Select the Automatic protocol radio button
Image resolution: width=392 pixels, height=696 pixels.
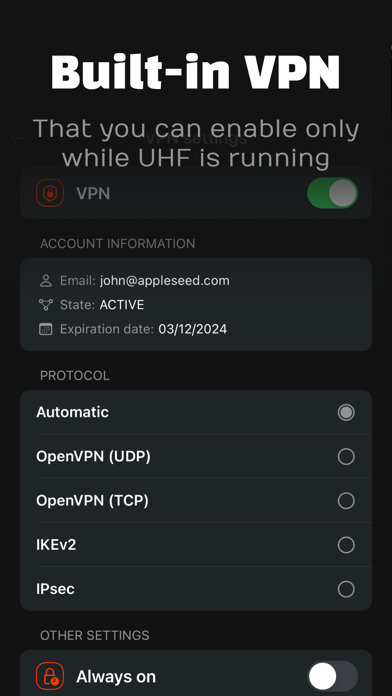[346, 412]
